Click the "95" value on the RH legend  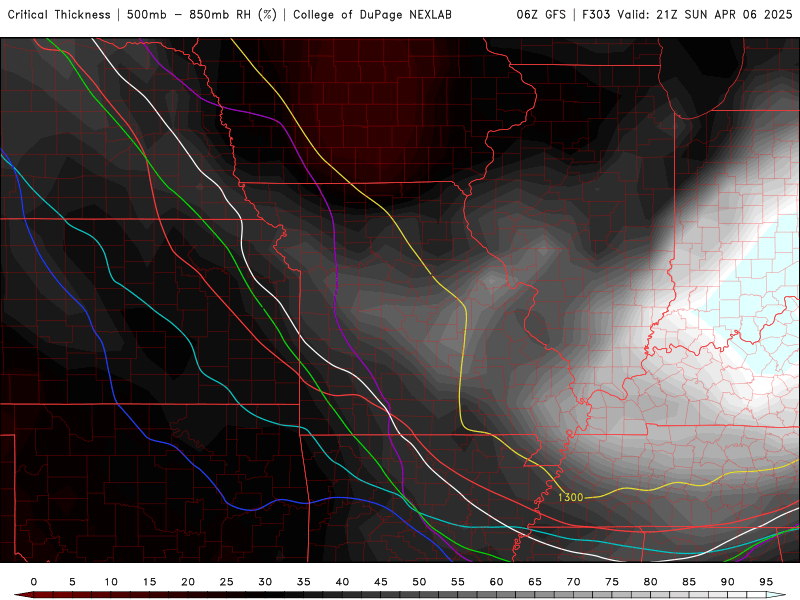click(x=766, y=582)
